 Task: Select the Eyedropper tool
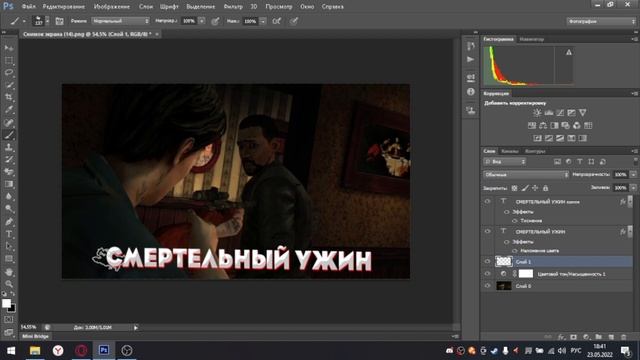click(9, 110)
